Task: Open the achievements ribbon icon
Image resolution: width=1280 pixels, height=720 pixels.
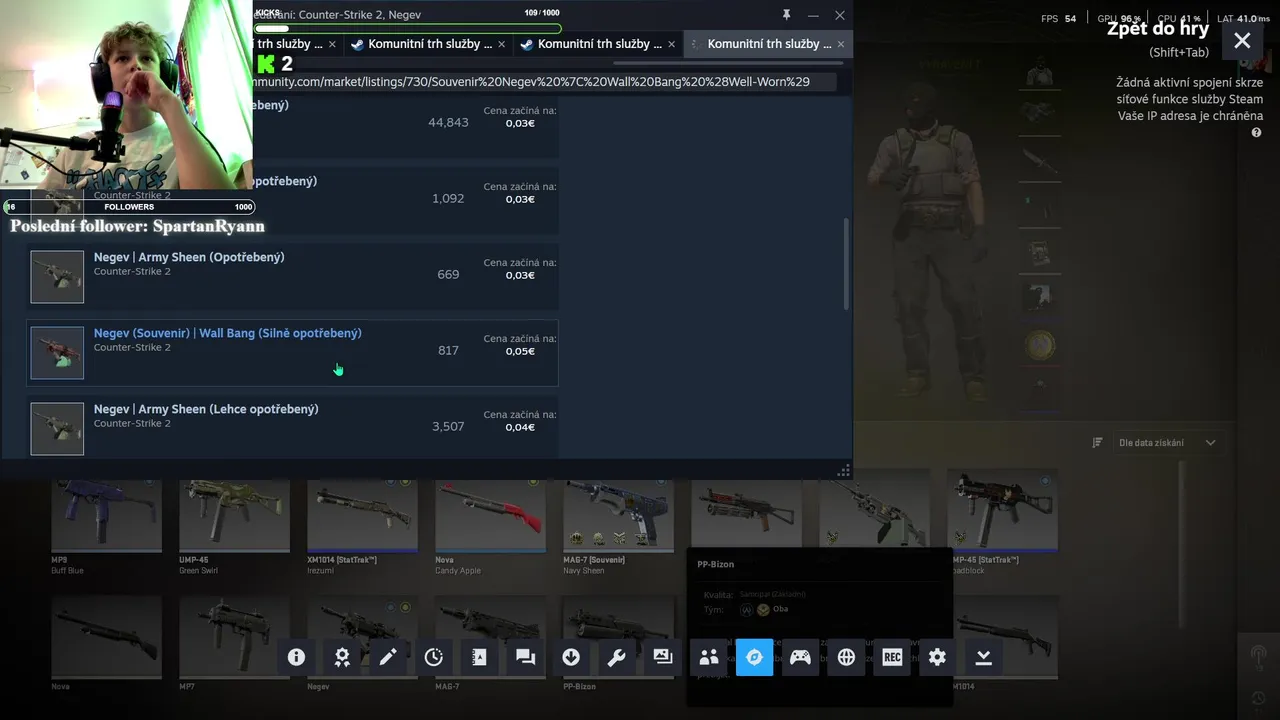Action: 342,657
